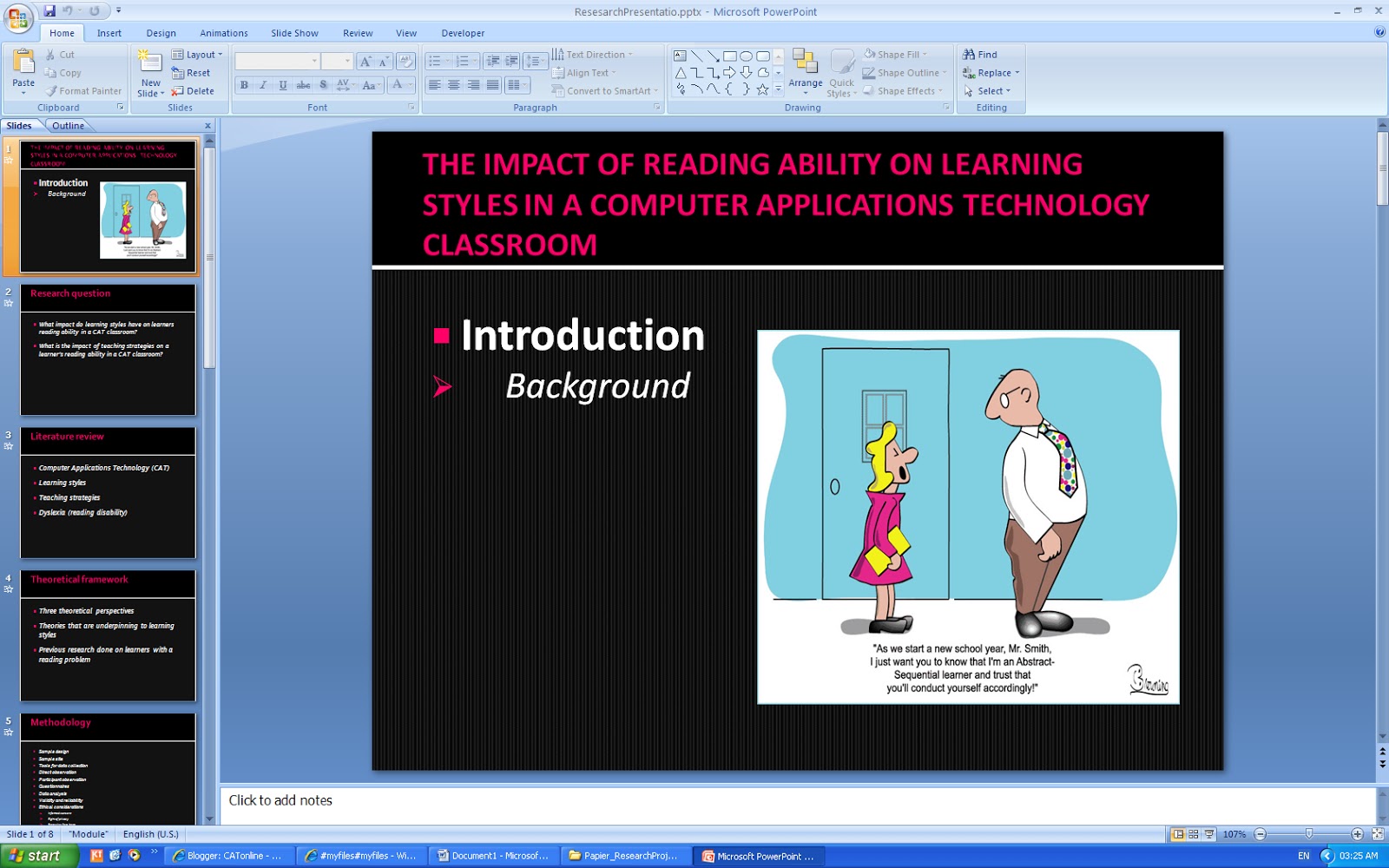Open PowerPoint Help question mark icon
The image size is (1389, 868).
pos(1379,32)
